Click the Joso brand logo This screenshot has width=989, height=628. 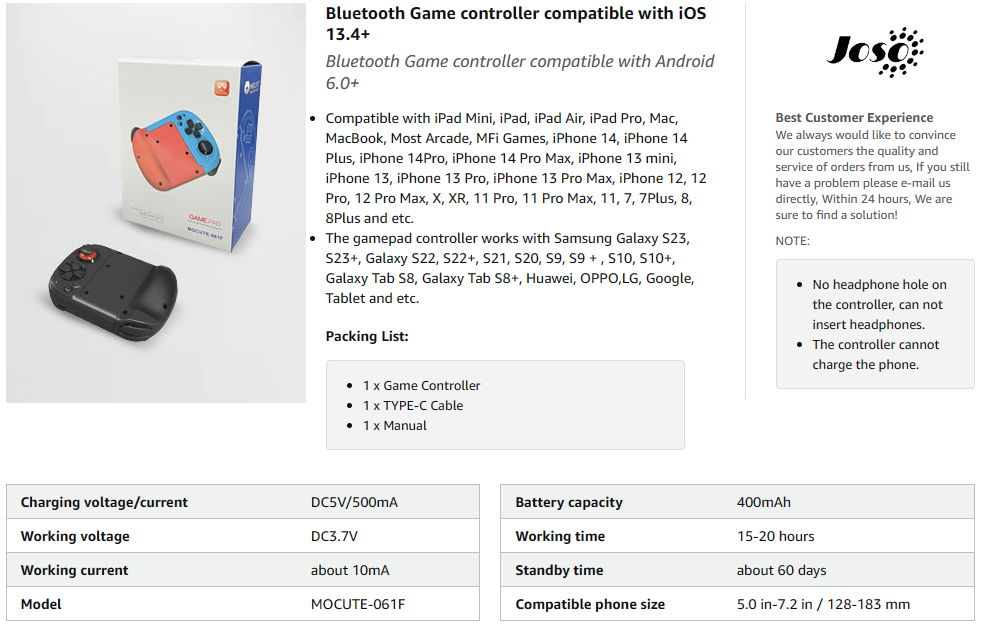874,53
